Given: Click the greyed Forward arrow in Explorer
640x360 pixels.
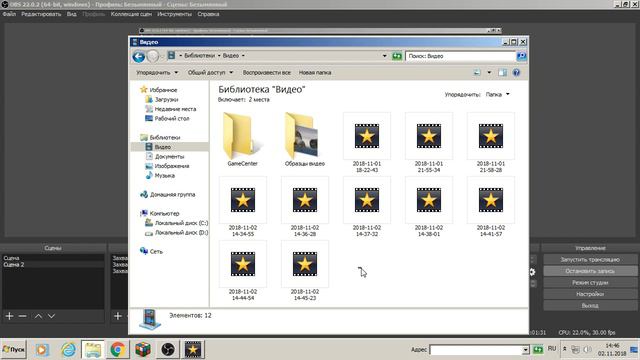Looking at the screenshot, I should [x=153, y=56].
